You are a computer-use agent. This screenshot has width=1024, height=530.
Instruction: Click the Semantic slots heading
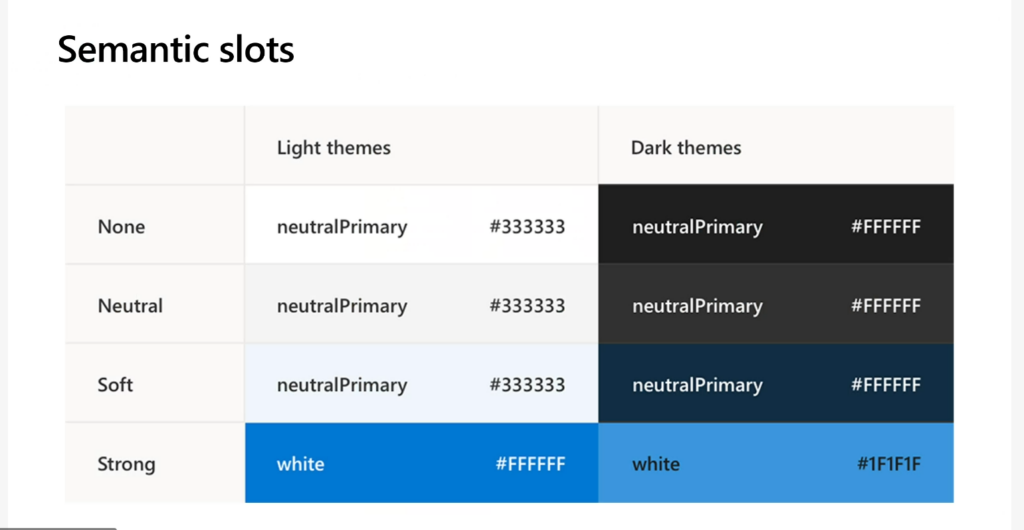tap(176, 48)
